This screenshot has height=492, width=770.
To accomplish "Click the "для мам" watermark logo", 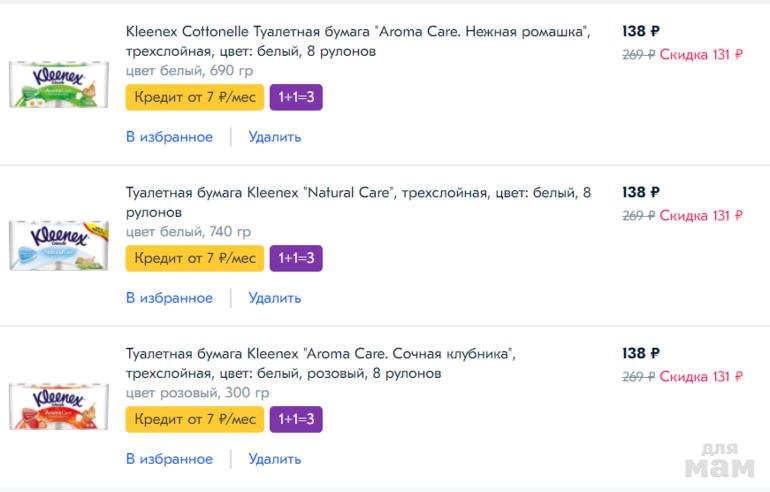I will tap(717, 461).
